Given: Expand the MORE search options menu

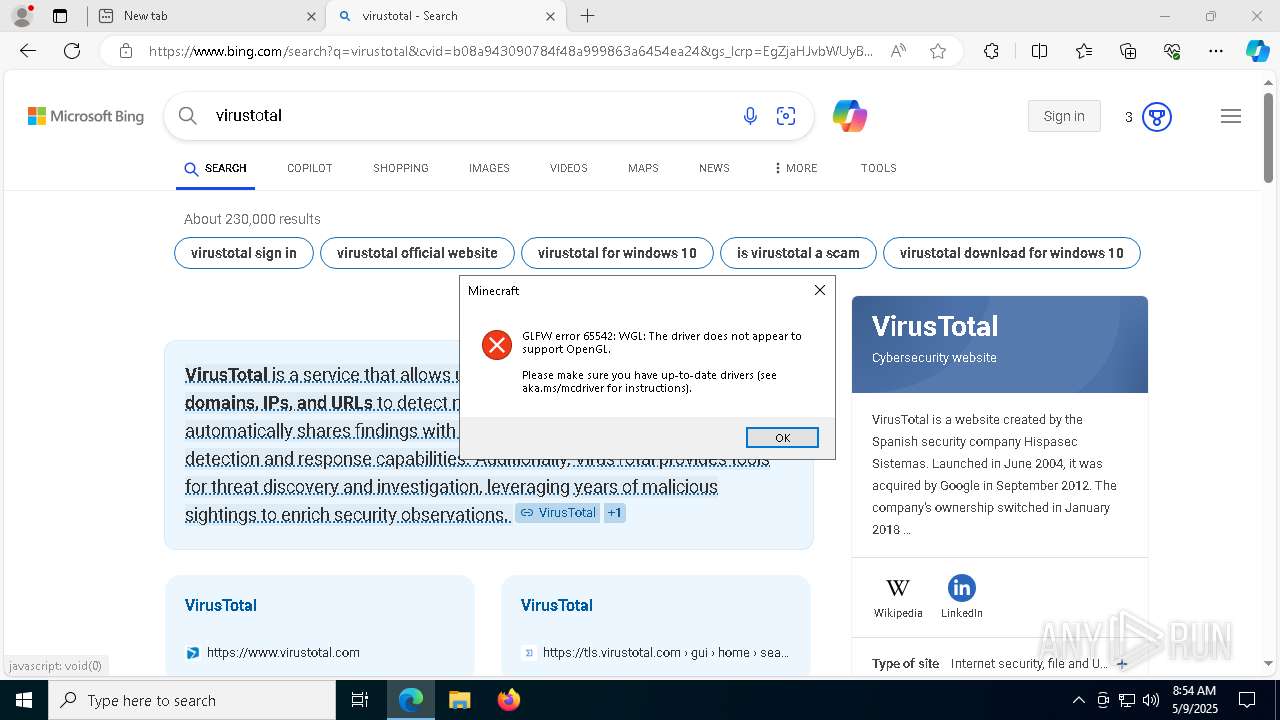Looking at the screenshot, I should point(795,168).
